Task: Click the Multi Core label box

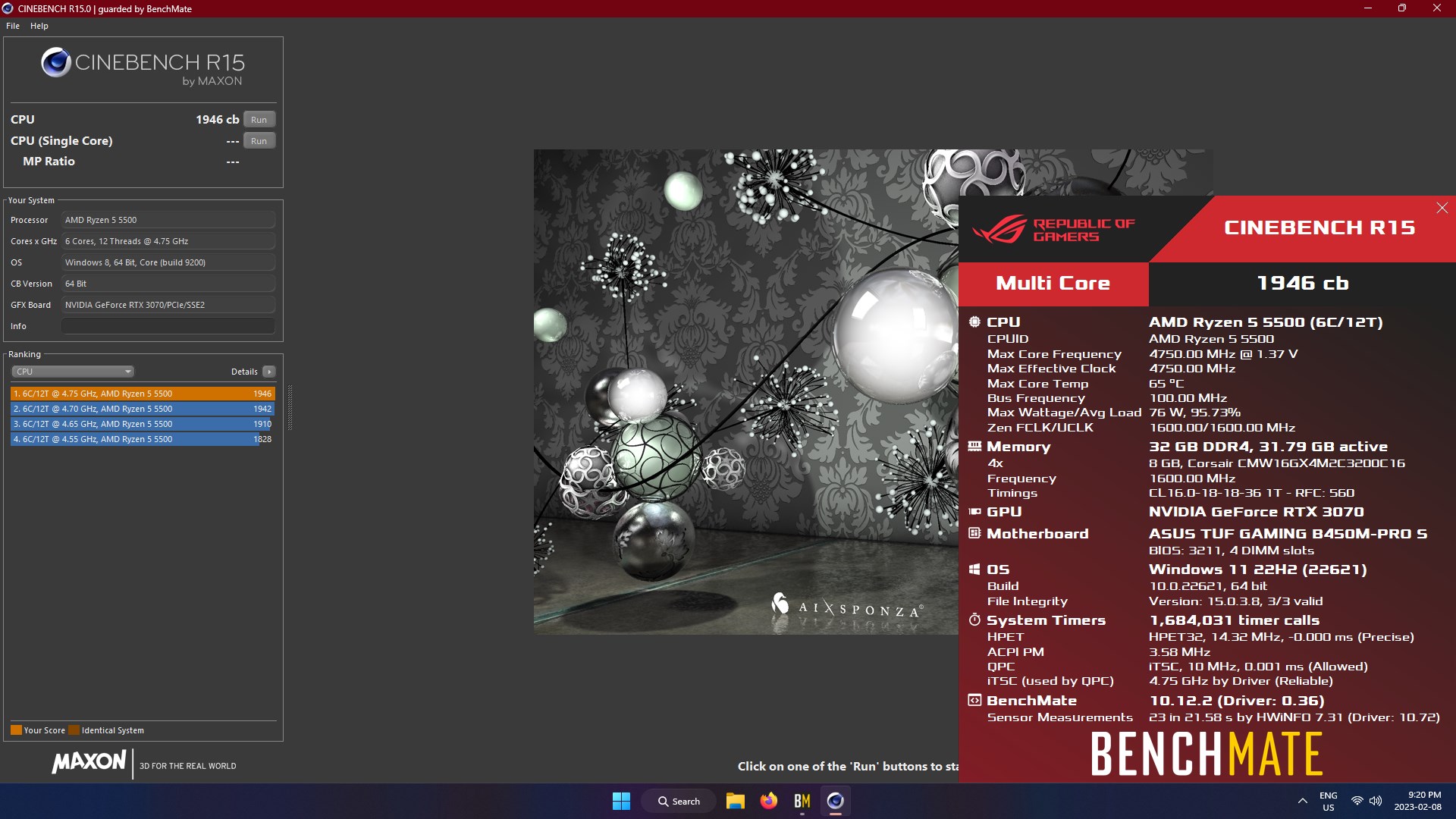Action: pos(1053,284)
